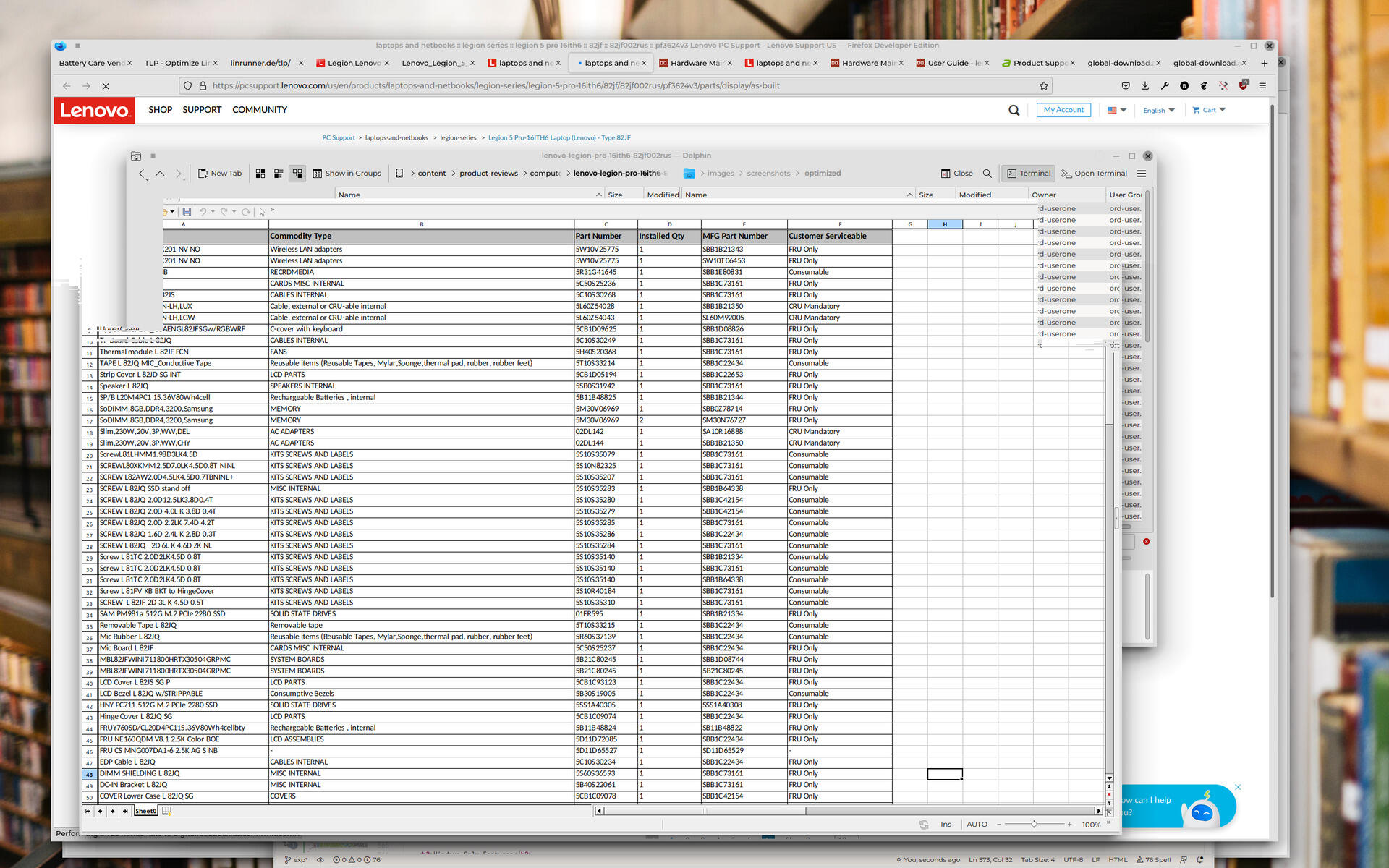Toggle the Dolphin Terminal panel
This screenshot has width=1389, height=868.
click(1029, 174)
